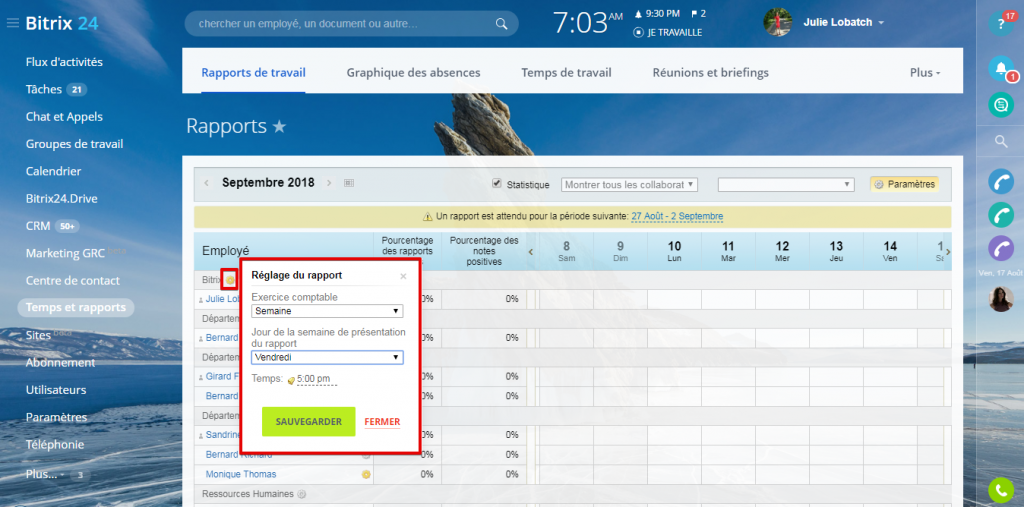Open Chat et Appels in the sidebar
Screen dimensions: 1024x507
pos(64,117)
